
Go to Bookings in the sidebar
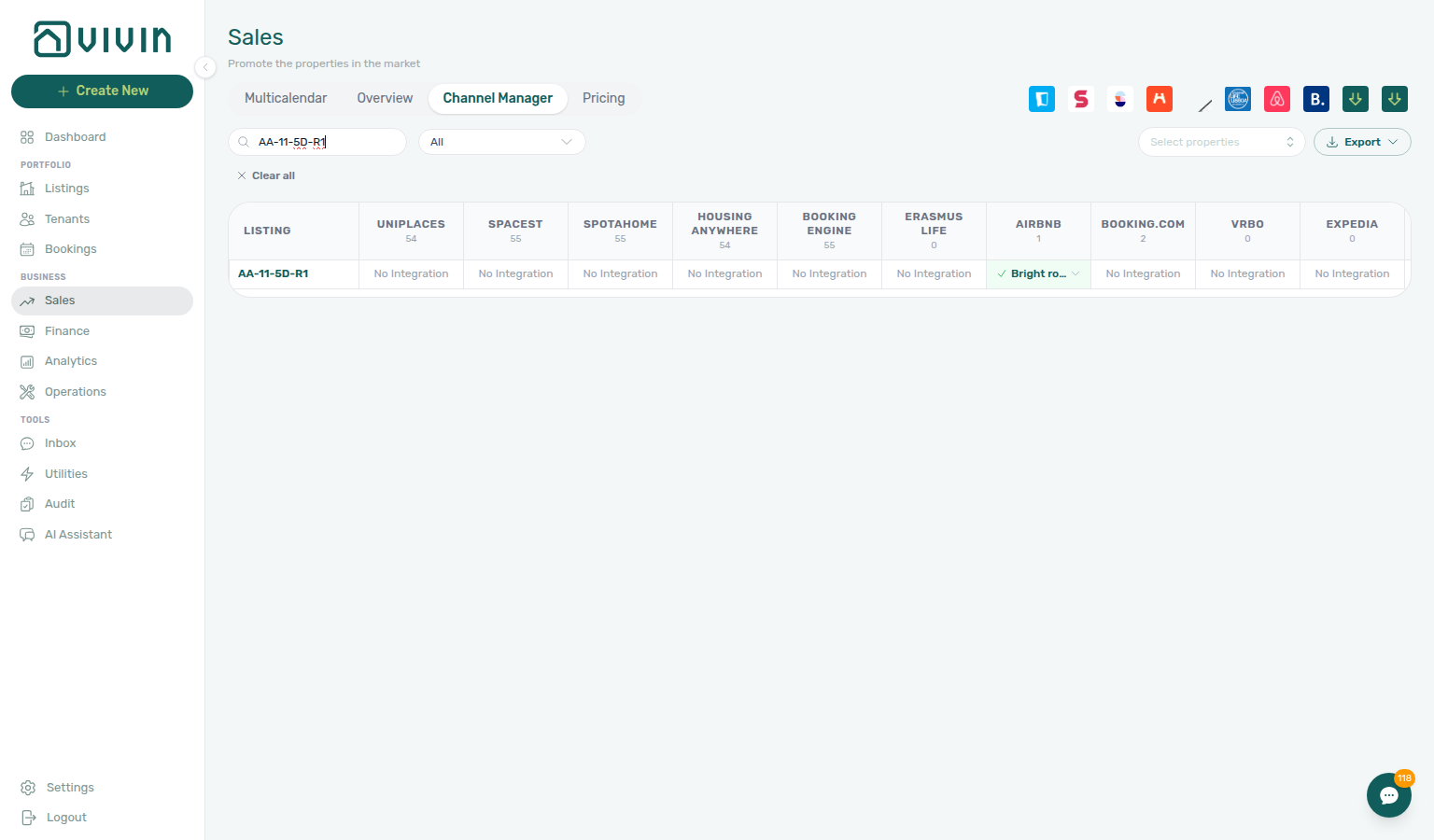point(102,249)
